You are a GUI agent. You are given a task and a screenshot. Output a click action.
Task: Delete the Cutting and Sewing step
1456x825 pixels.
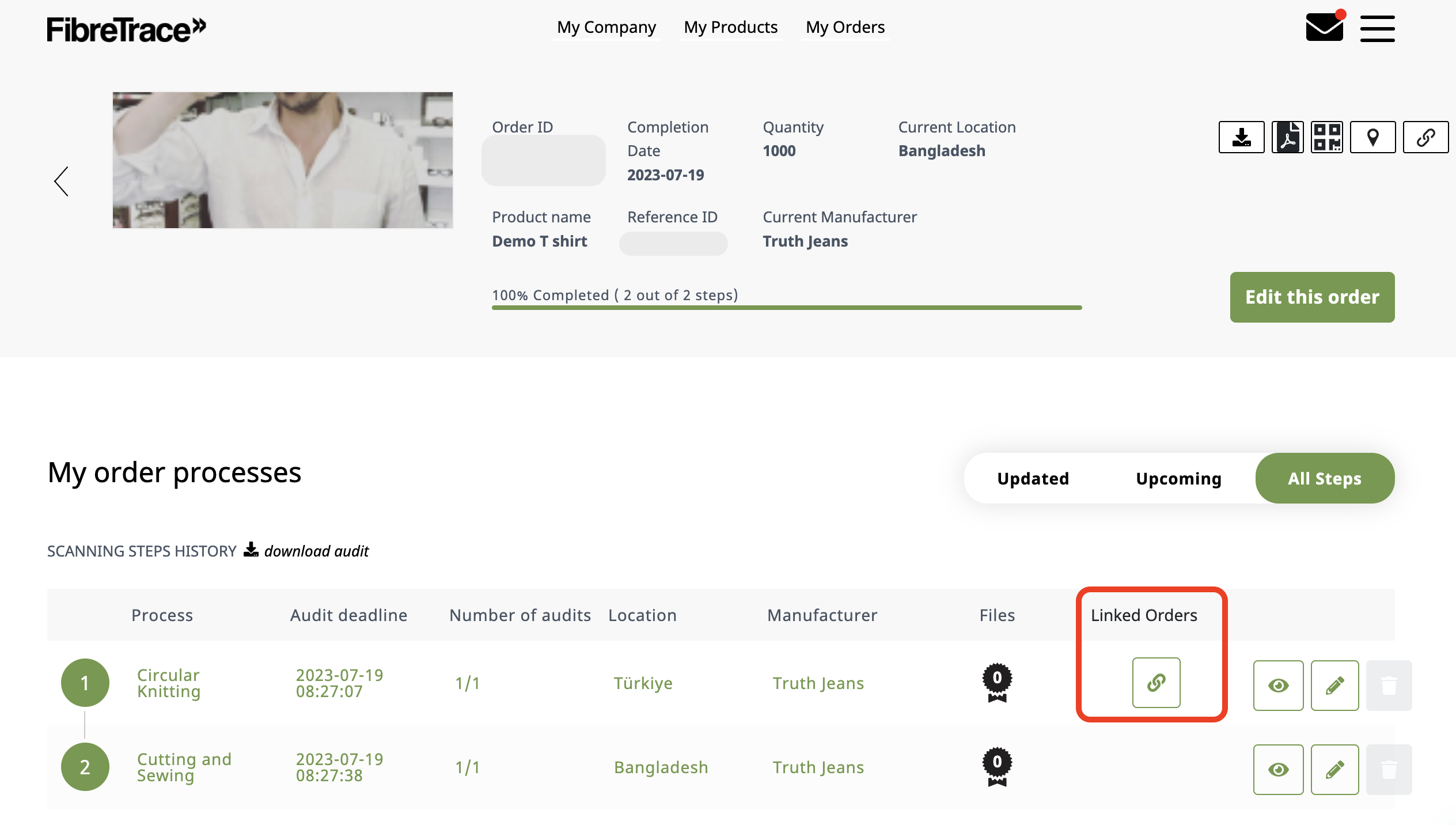pyautogui.click(x=1389, y=770)
